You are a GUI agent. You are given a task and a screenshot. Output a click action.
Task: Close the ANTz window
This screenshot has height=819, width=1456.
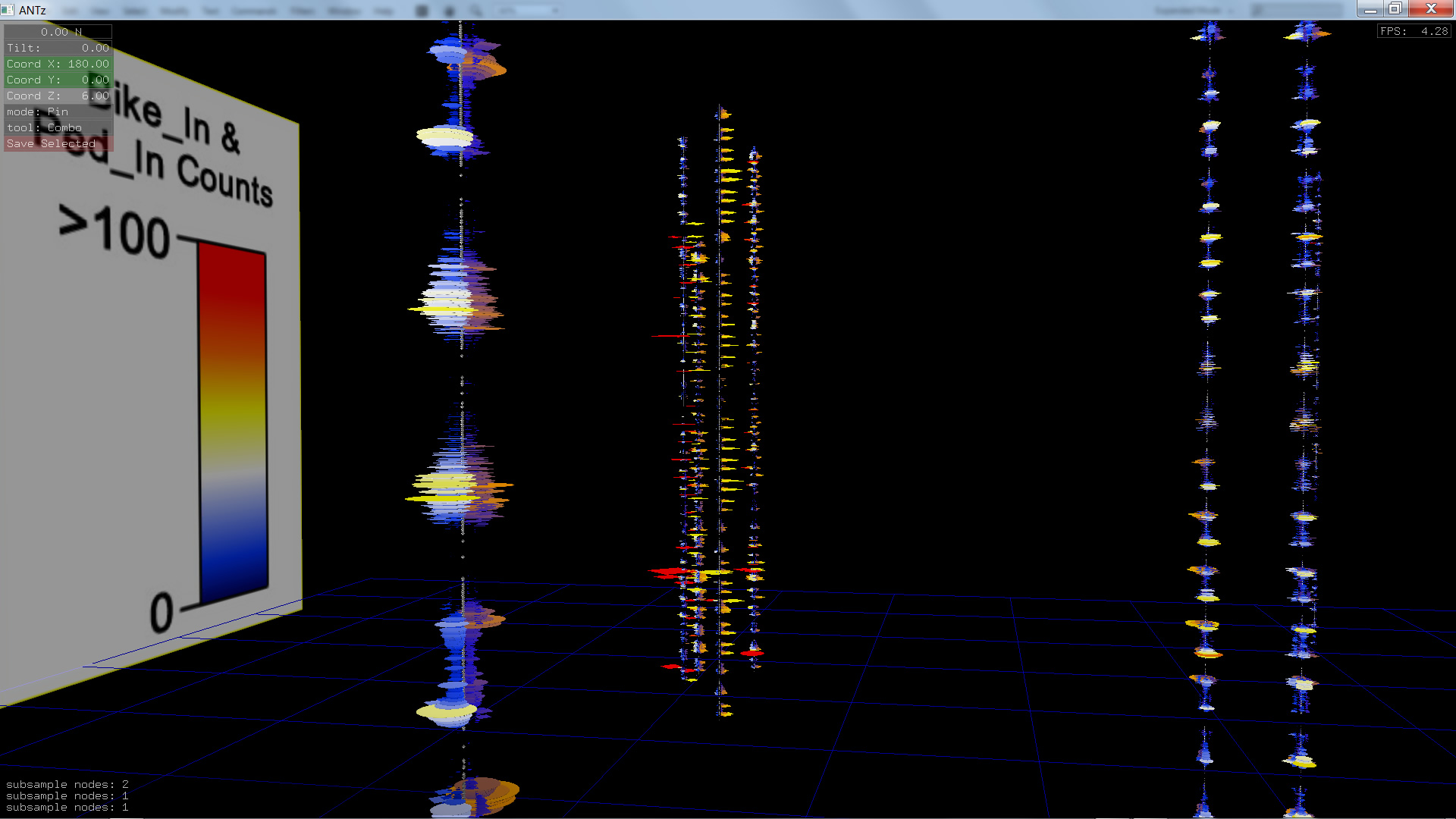1430,9
